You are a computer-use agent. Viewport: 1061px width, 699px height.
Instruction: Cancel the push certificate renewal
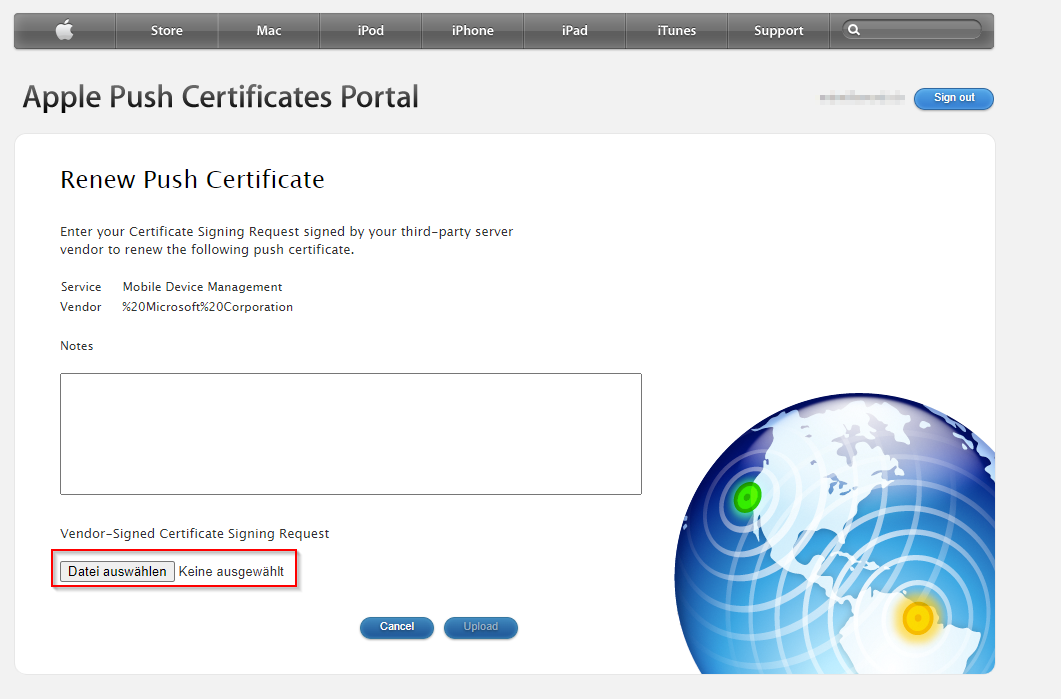396,627
